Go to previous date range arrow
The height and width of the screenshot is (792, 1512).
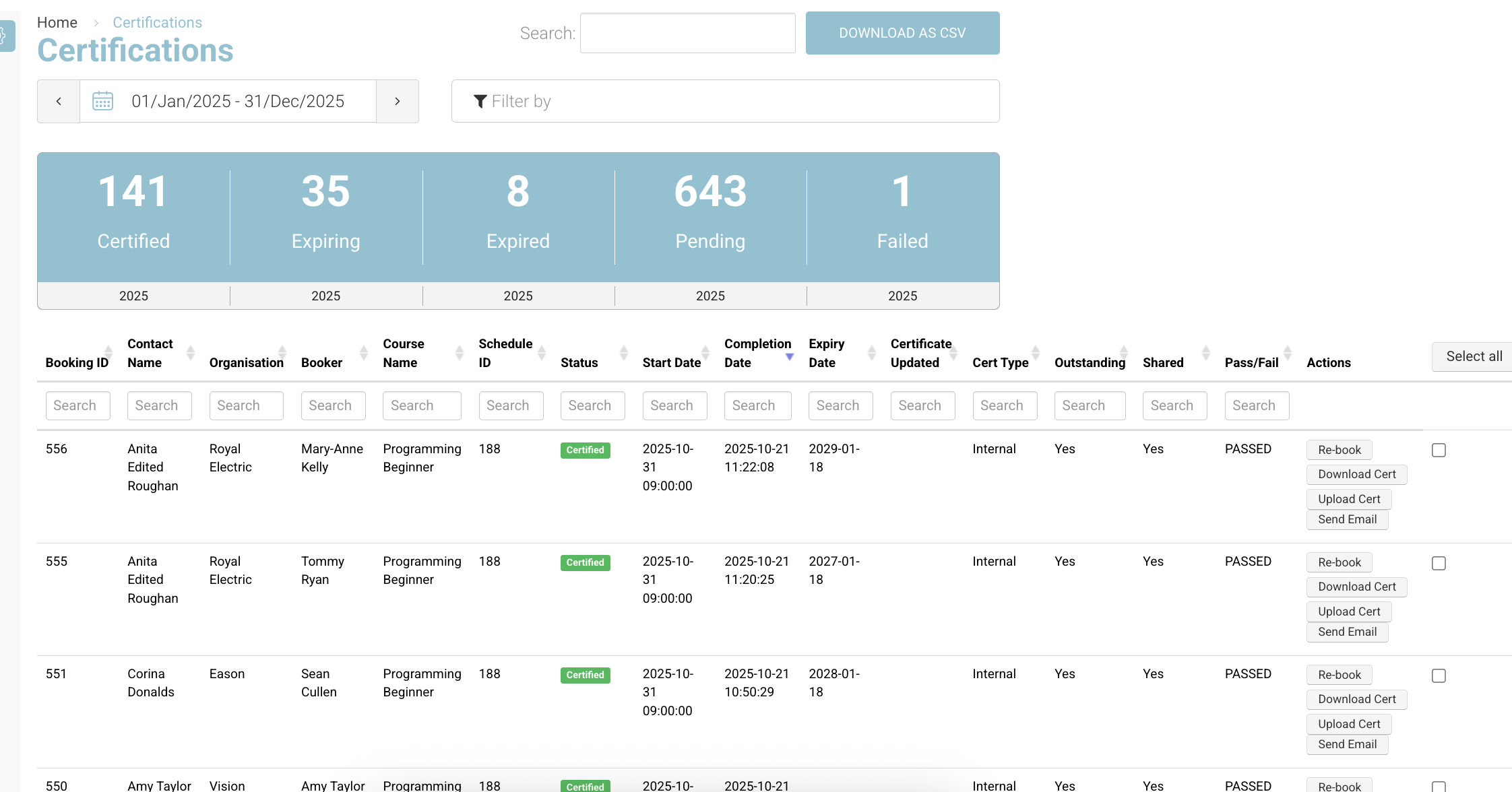59,101
